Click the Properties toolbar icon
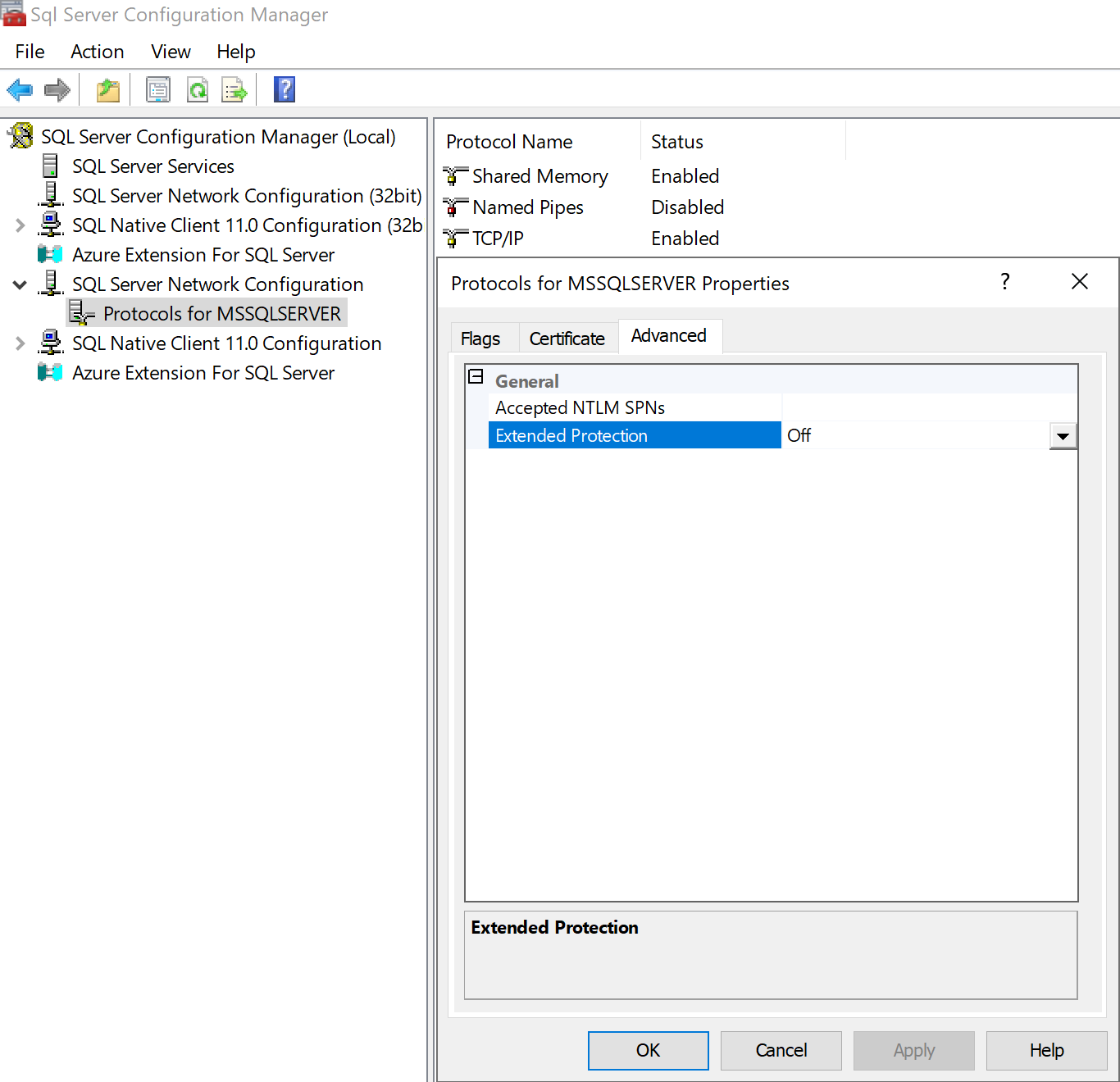 point(157,89)
